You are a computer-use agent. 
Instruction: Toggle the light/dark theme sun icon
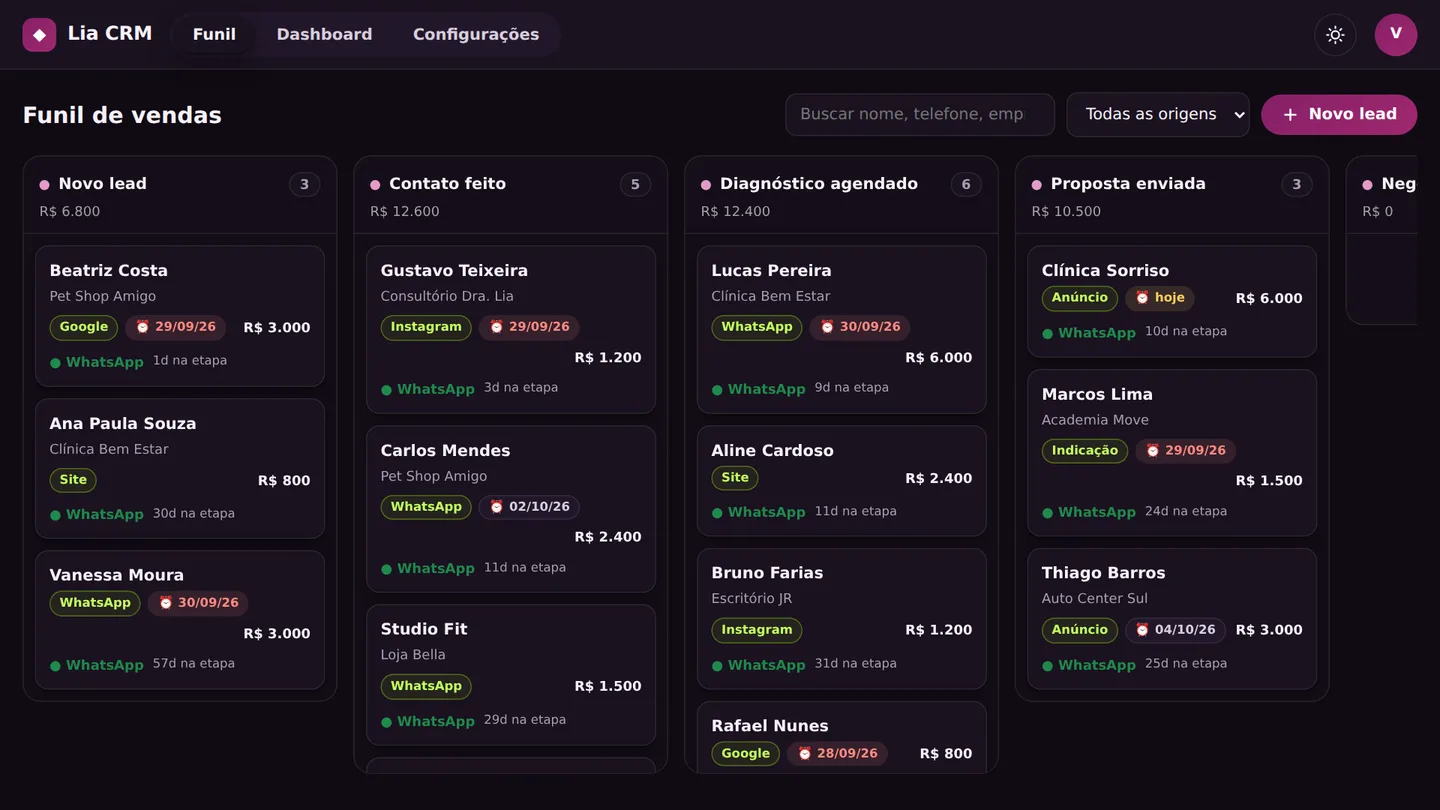(x=1335, y=35)
